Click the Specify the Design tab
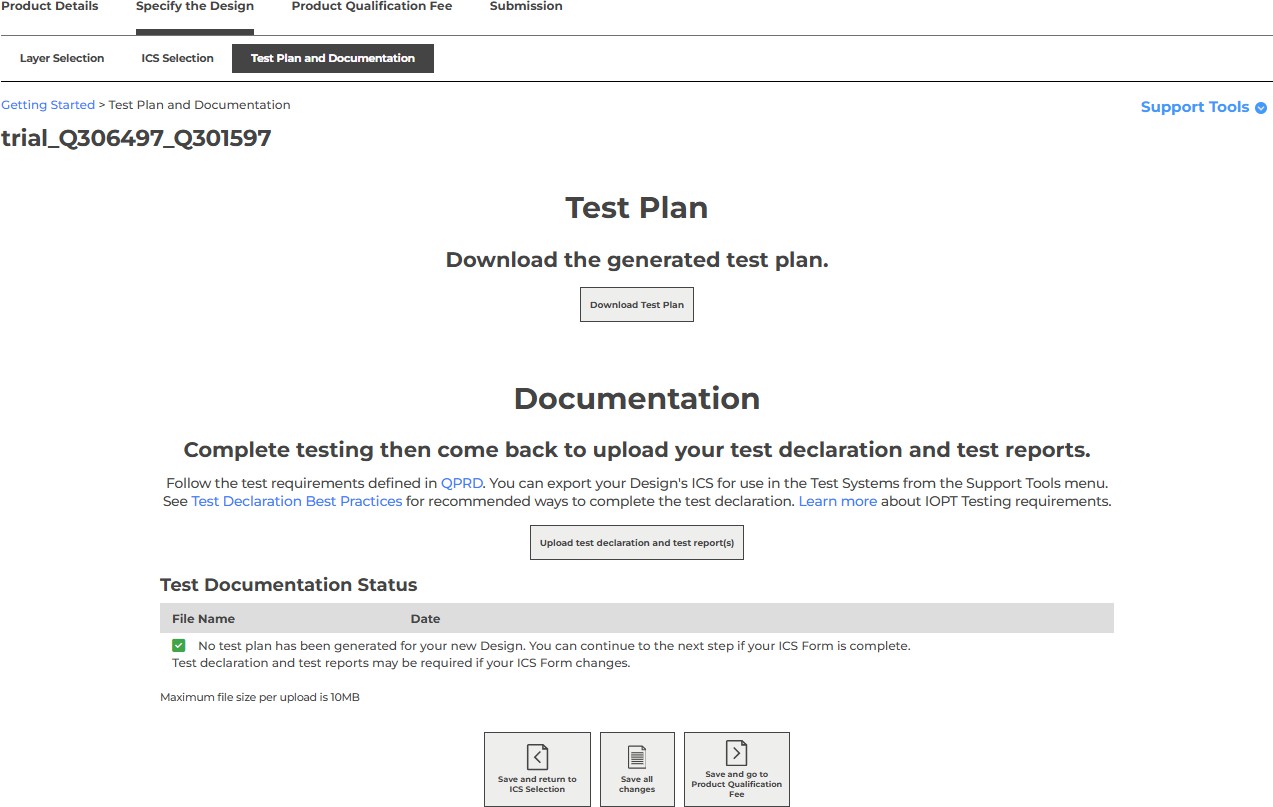The image size is (1273, 807). coord(195,6)
